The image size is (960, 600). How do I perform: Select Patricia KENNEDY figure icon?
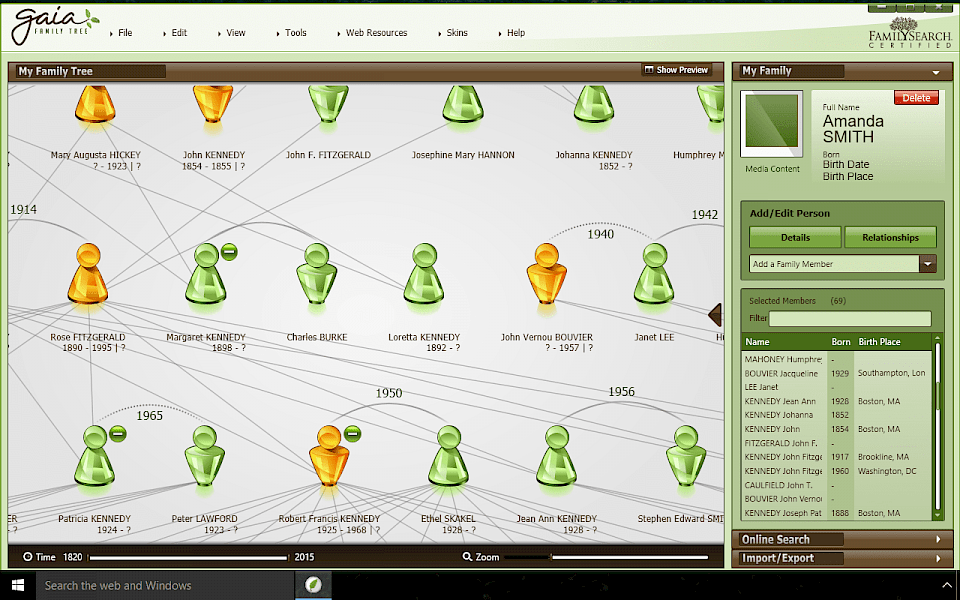94,456
